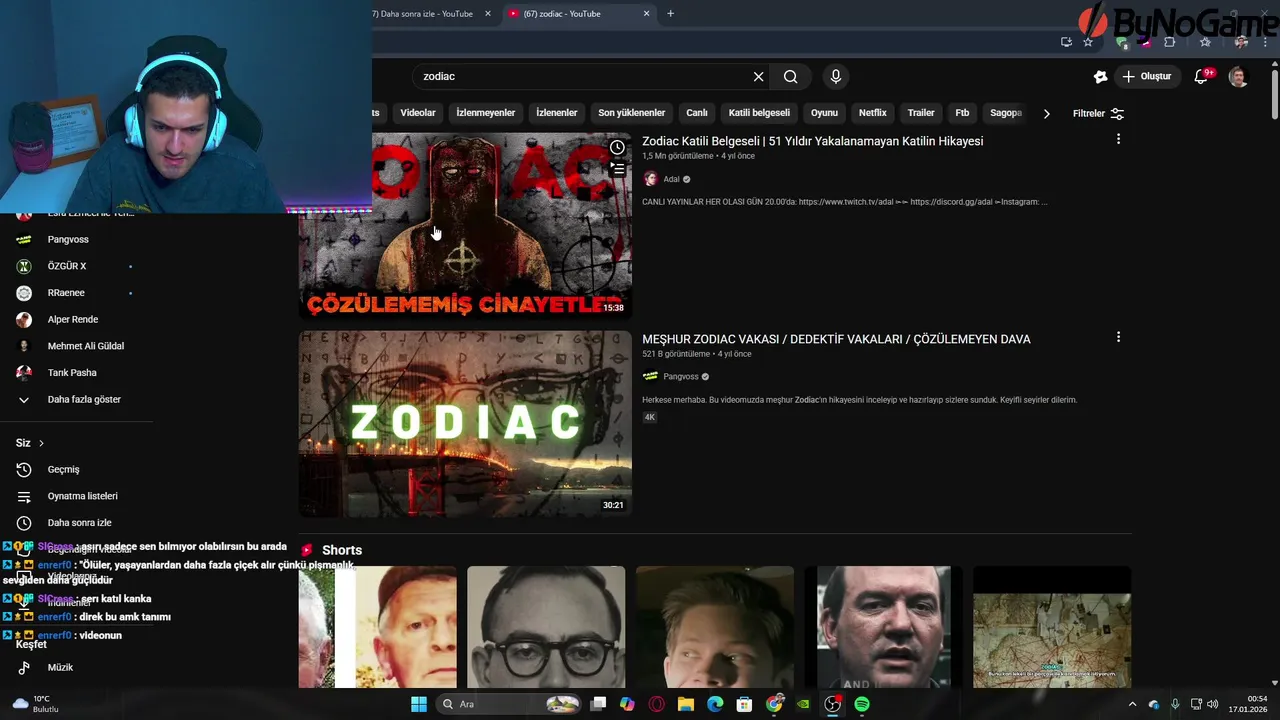Open the Chrome extensions puzzle menu
This screenshot has height=720, width=1280.
point(1170,42)
